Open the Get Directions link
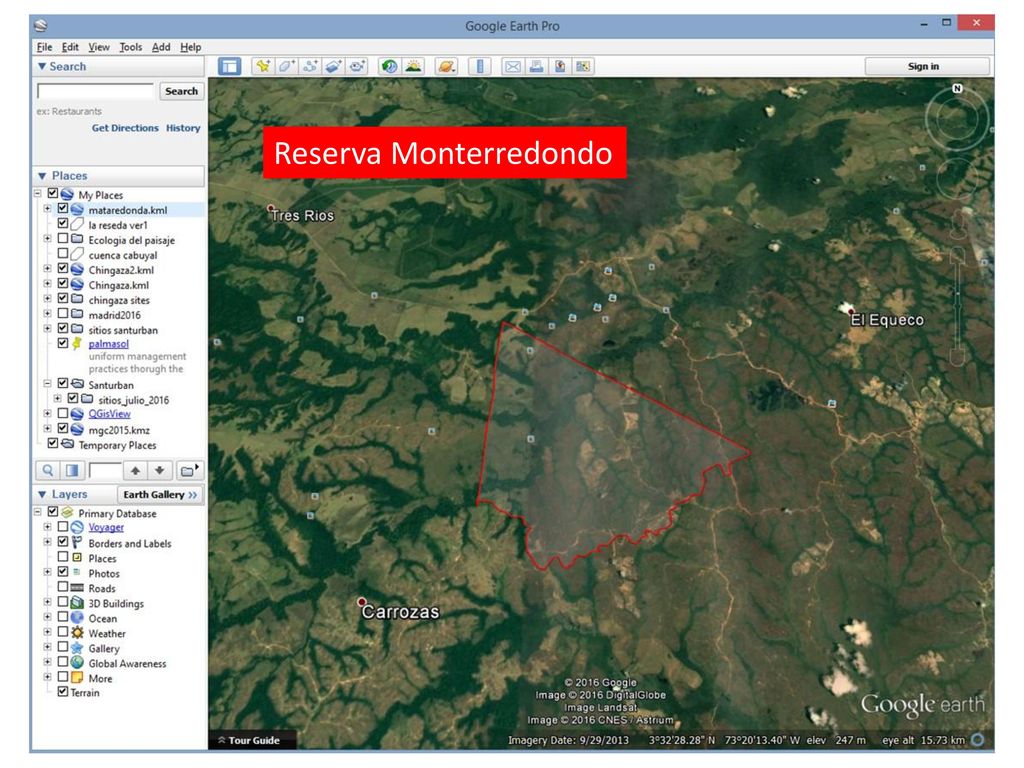Image resolution: width=1024 pixels, height=768 pixels. click(x=125, y=128)
